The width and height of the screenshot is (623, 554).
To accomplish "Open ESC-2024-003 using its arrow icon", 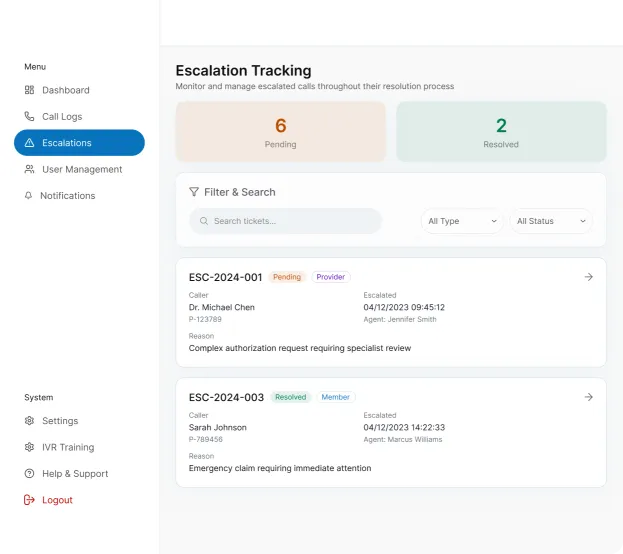I will tap(588, 397).
